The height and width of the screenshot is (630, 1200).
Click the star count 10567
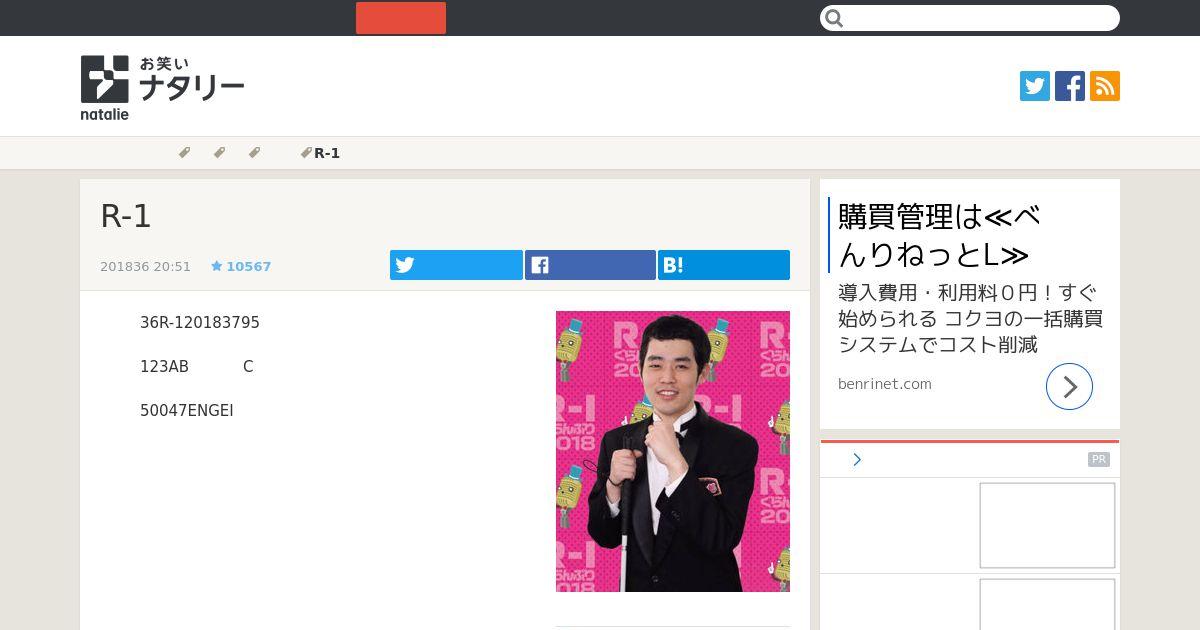pos(241,267)
